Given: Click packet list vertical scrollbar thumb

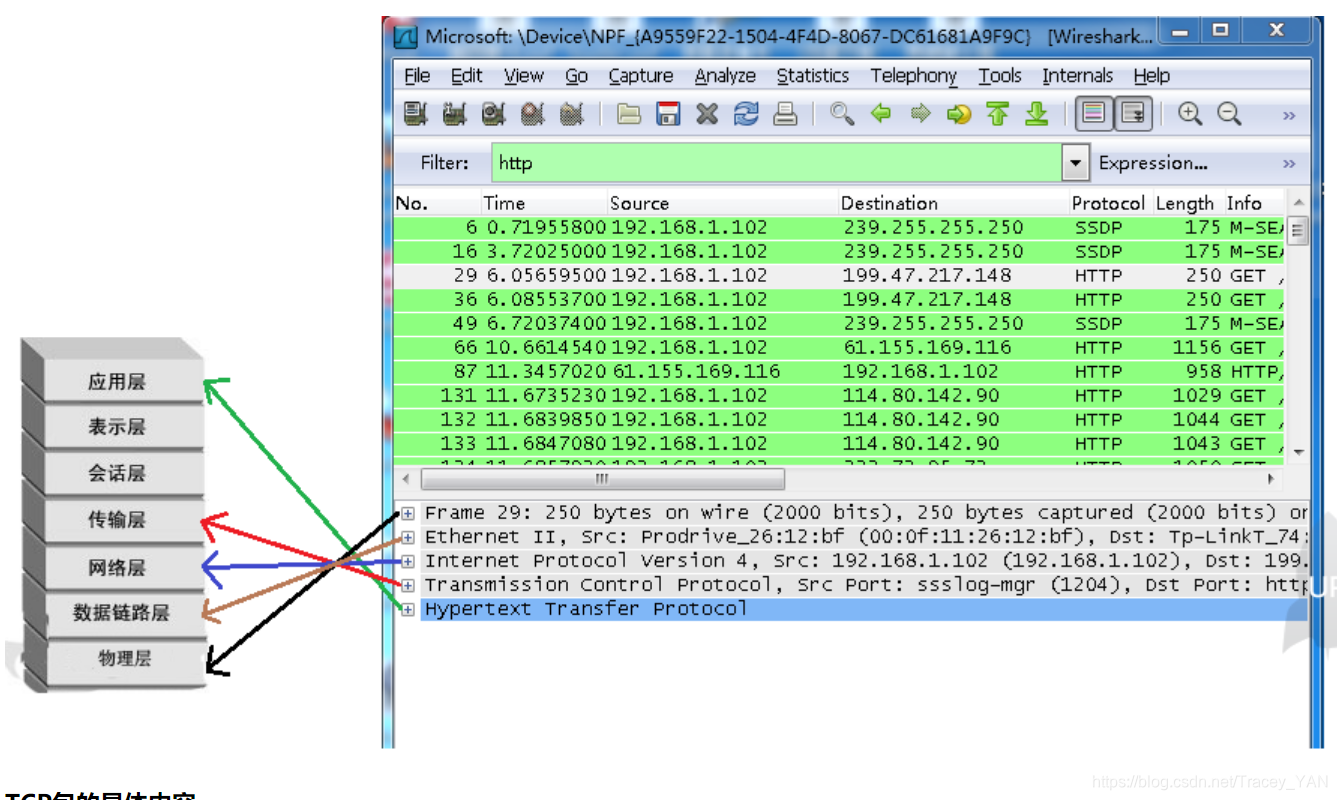Looking at the screenshot, I should (x=1298, y=230).
